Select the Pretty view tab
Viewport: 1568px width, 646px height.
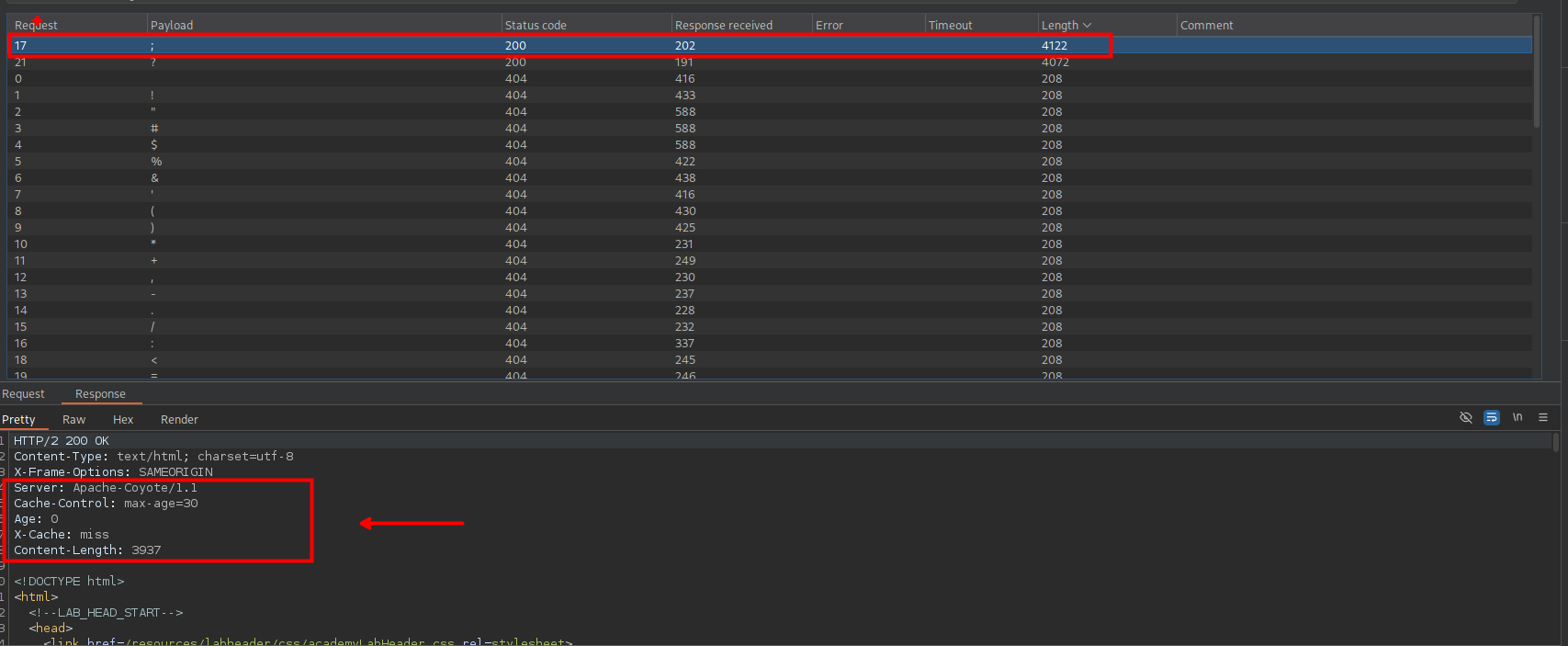click(x=19, y=420)
